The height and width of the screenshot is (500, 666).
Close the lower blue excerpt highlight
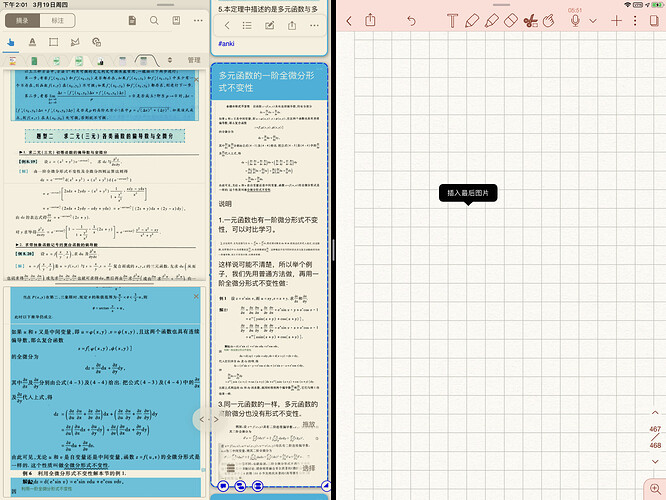[196, 296]
